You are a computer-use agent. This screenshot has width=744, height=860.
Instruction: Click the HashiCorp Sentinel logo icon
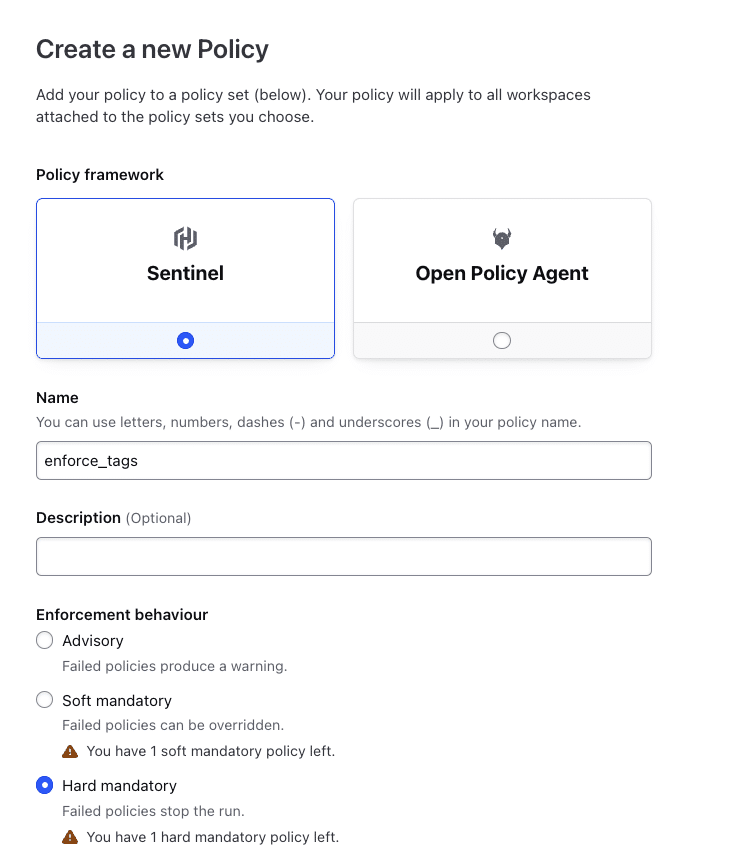pyautogui.click(x=185, y=239)
